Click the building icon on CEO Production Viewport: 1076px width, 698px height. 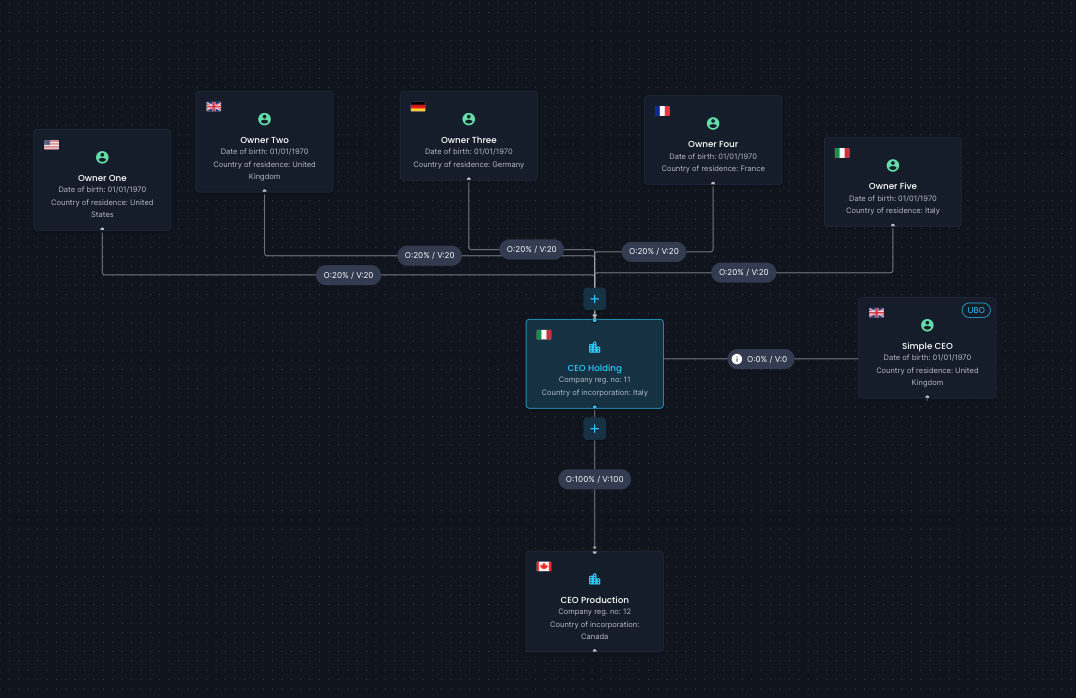[594, 579]
